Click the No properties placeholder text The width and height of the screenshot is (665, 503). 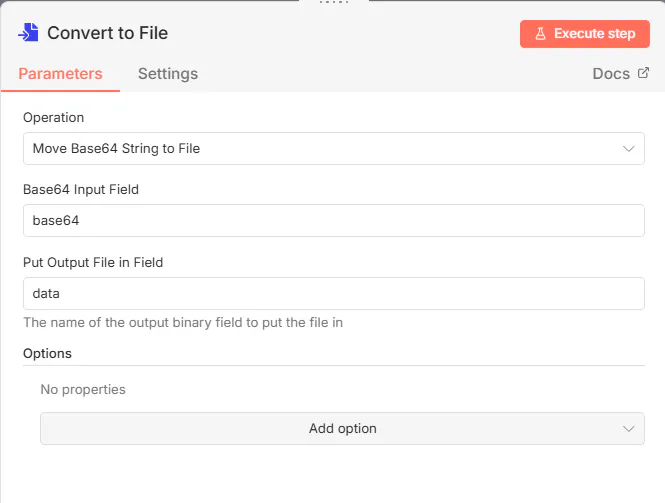[x=82, y=389]
